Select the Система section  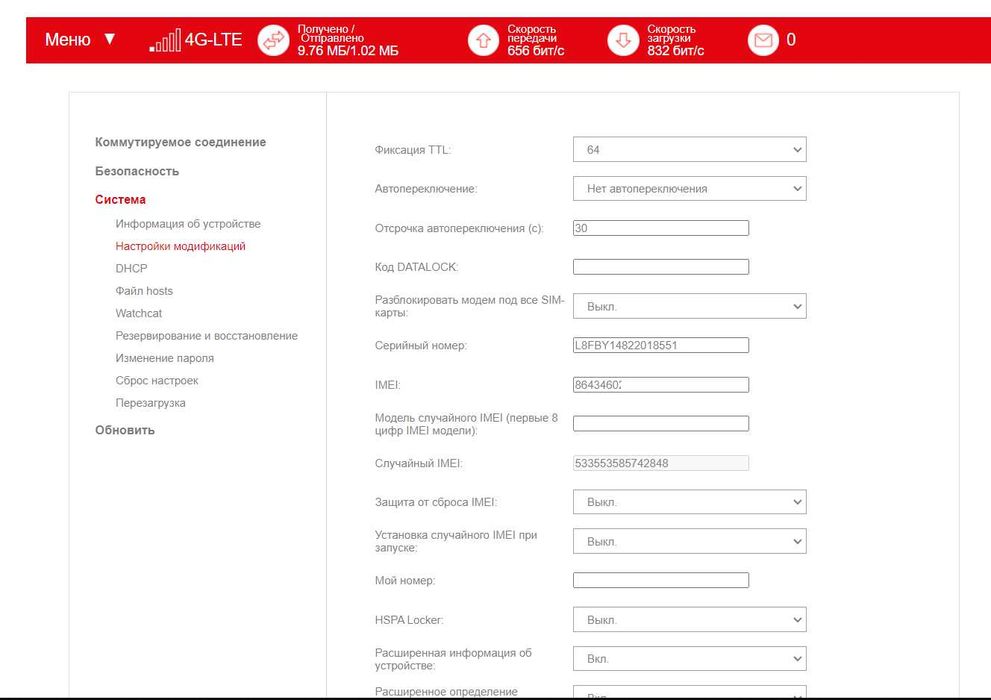click(120, 200)
